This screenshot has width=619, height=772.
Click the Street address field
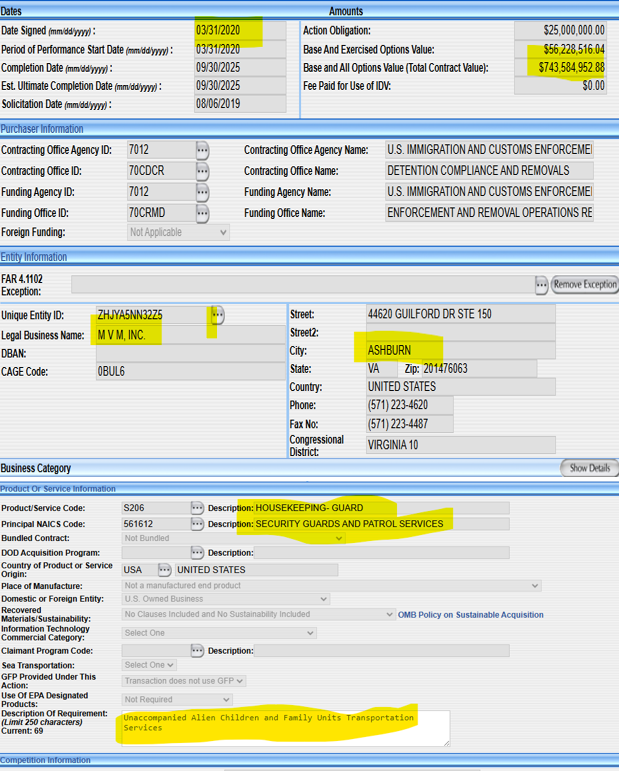click(x=461, y=314)
